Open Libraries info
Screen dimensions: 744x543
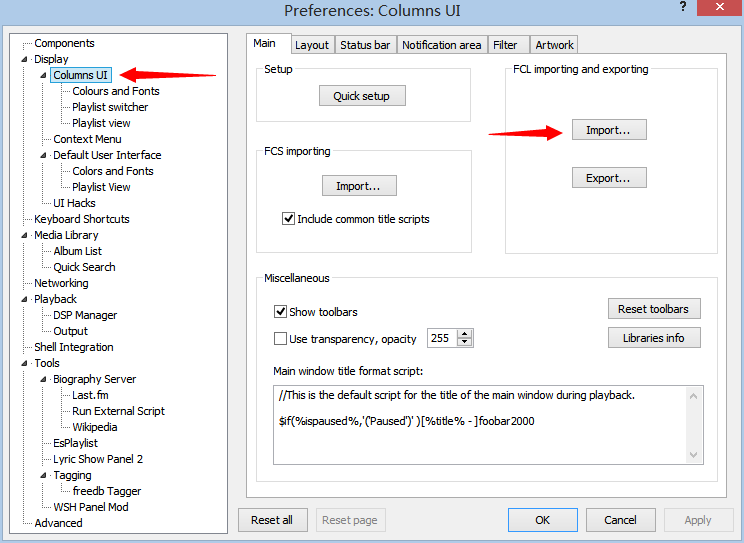click(x=653, y=338)
